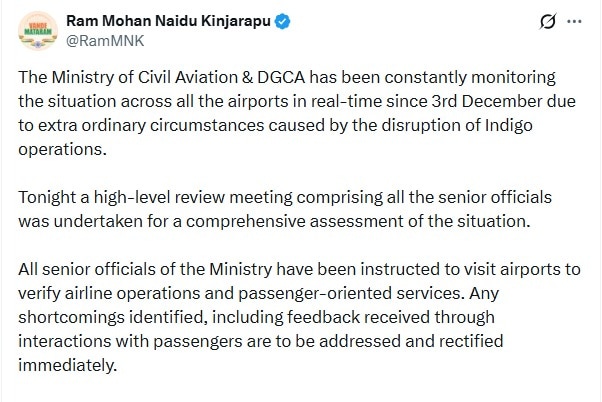Open the Vande Mataram profile picture
This screenshot has width=602, height=402.
(x=37, y=32)
